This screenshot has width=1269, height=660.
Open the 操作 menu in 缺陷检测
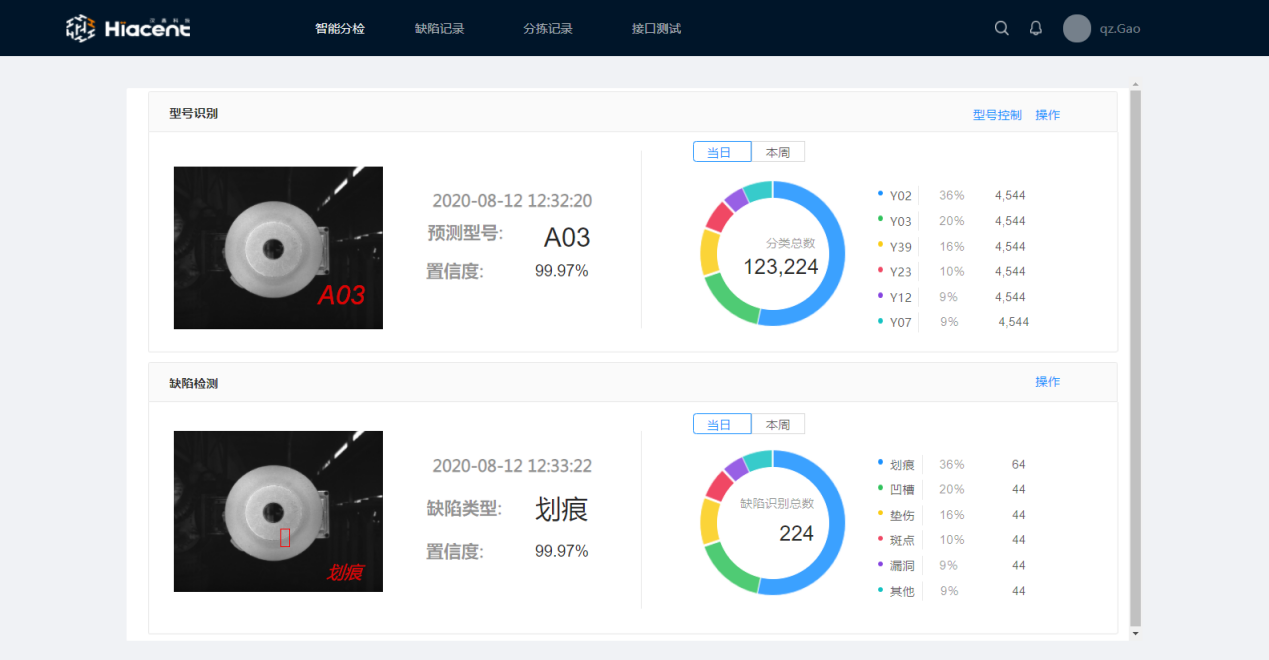coord(1047,382)
